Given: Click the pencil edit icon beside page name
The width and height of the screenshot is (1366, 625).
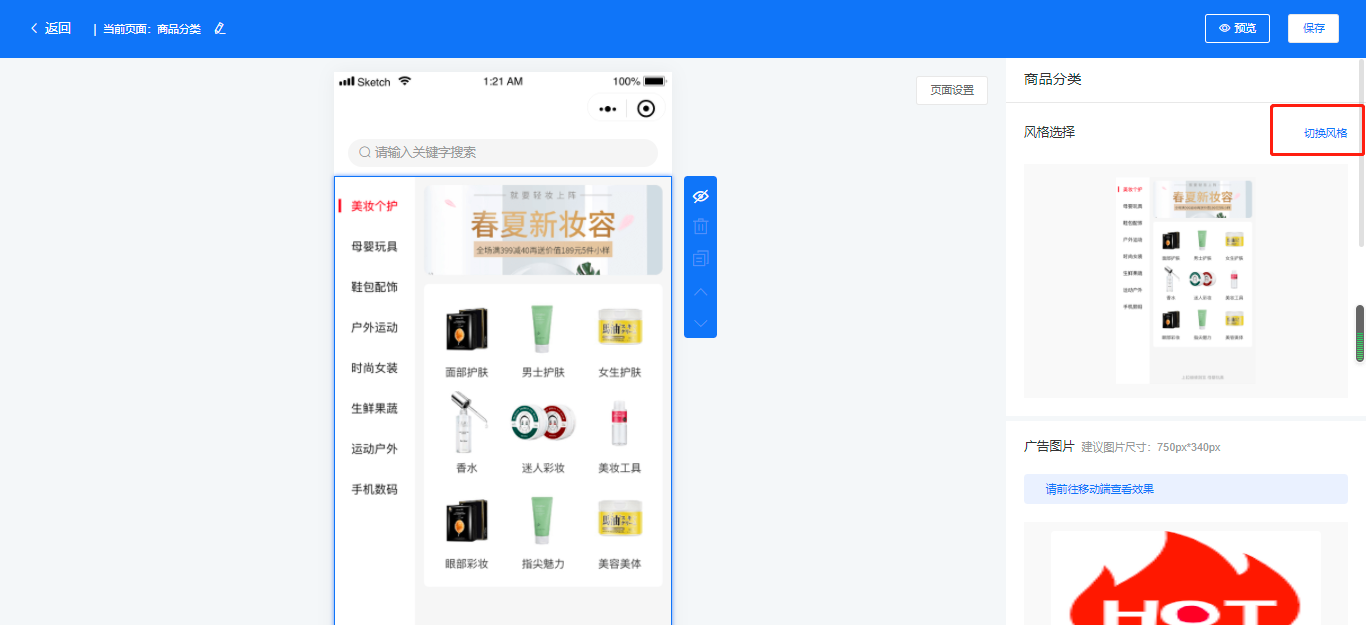Looking at the screenshot, I should [220, 28].
